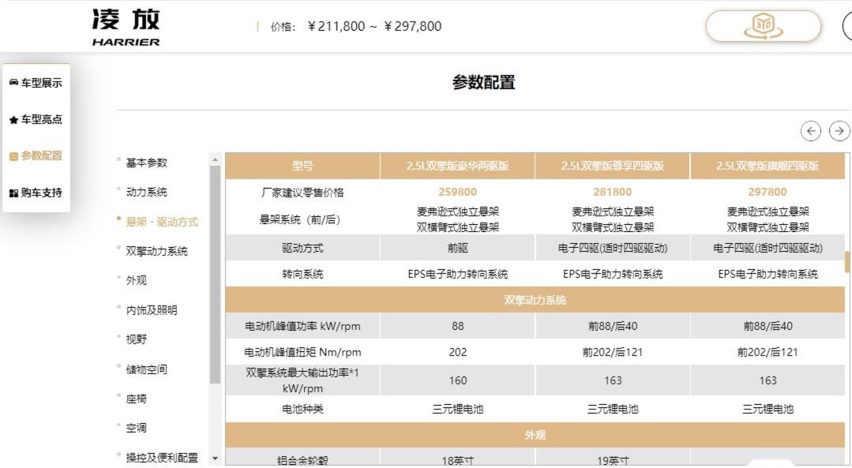The width and height of the screenshot is (852, 468).
Task: Select 悬架·驱动方式 section
Action: pos(162,222)
